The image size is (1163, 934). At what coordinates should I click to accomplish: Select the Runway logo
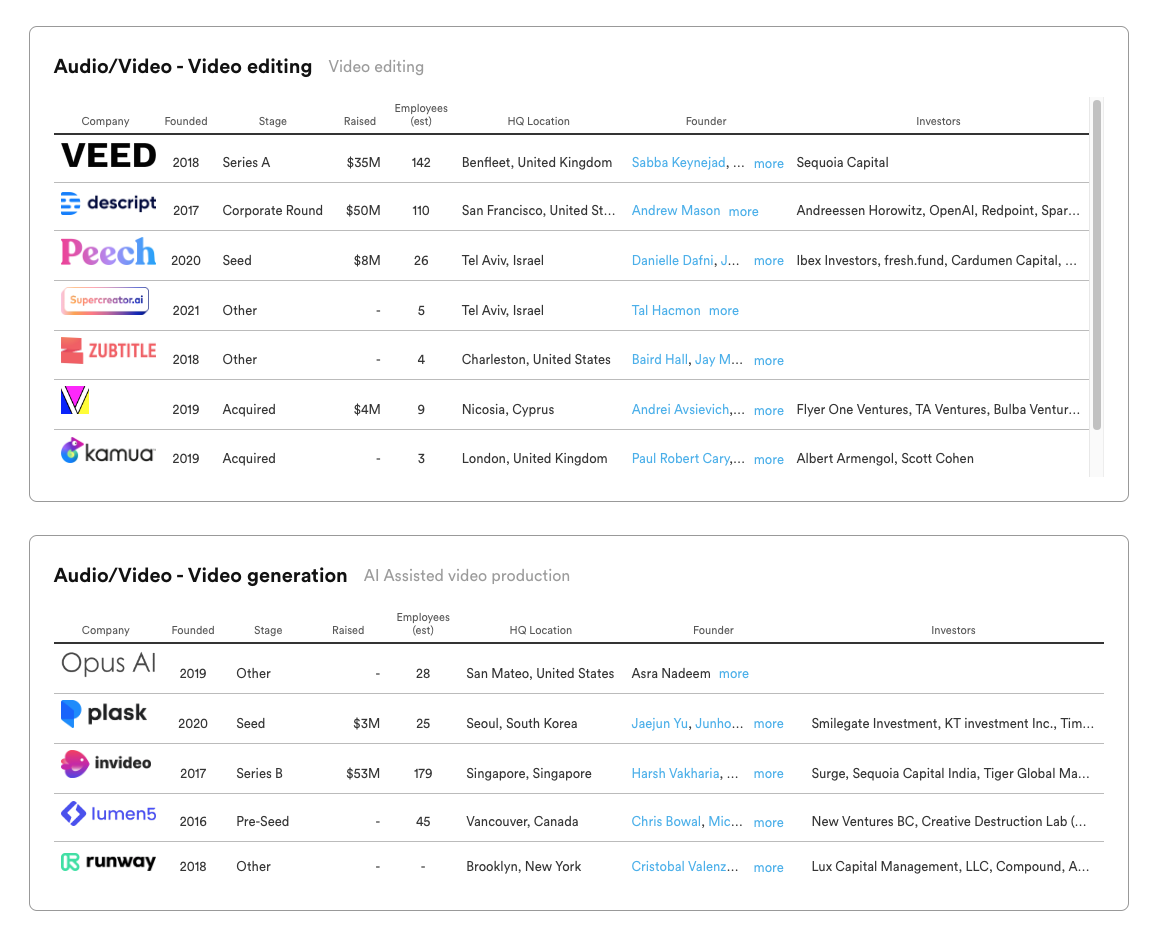[108, 861]
